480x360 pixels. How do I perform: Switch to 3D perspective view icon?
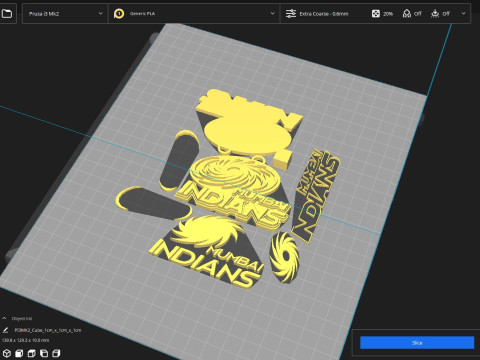[7, 353]
